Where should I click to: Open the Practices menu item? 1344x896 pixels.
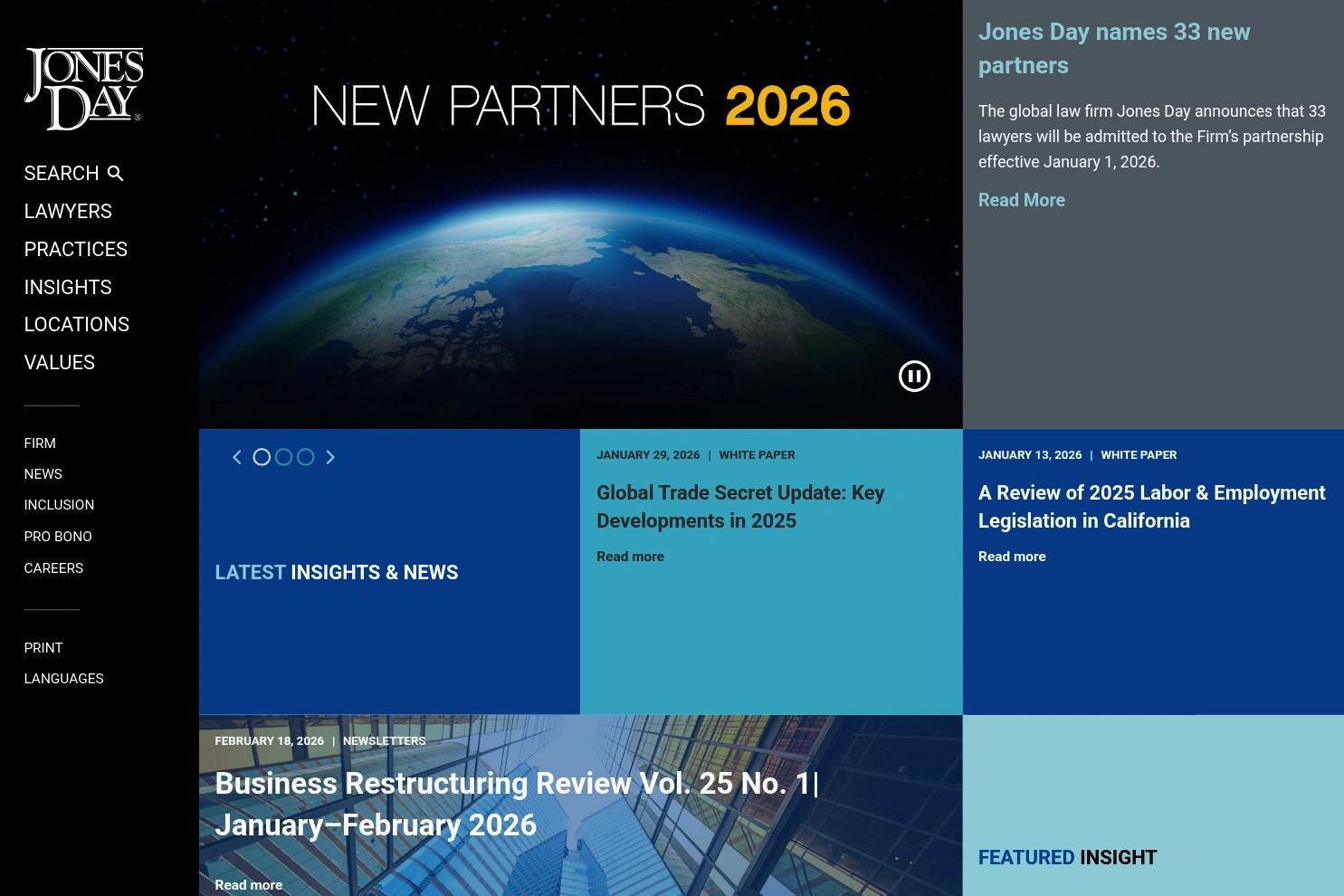point(75,249)
